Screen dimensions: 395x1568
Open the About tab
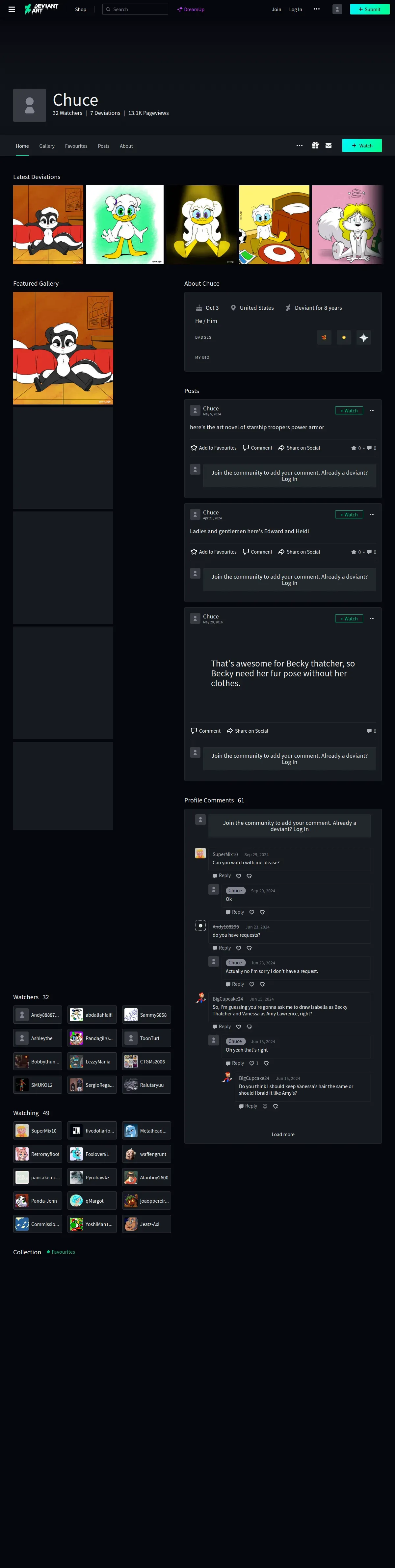click(x=126, y=146)
